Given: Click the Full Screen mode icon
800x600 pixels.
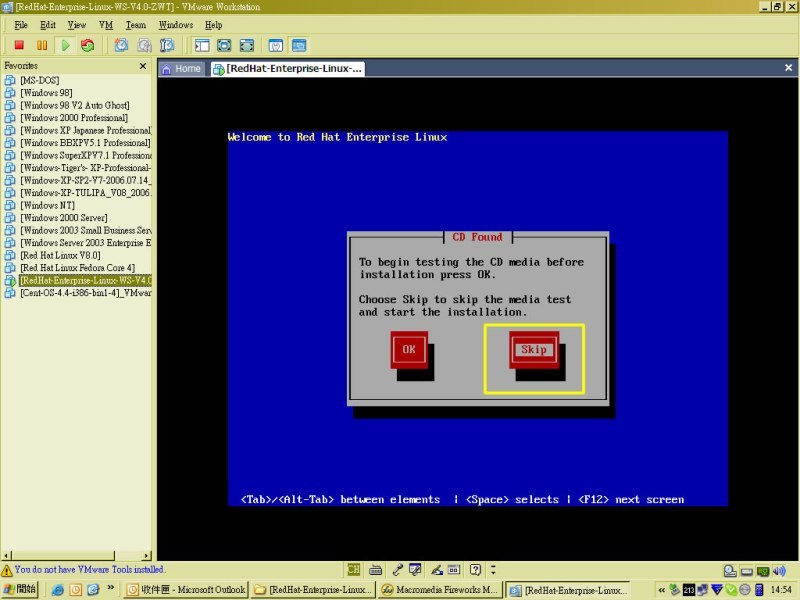Looking at the screenshot, I should [x=247, y=45].
